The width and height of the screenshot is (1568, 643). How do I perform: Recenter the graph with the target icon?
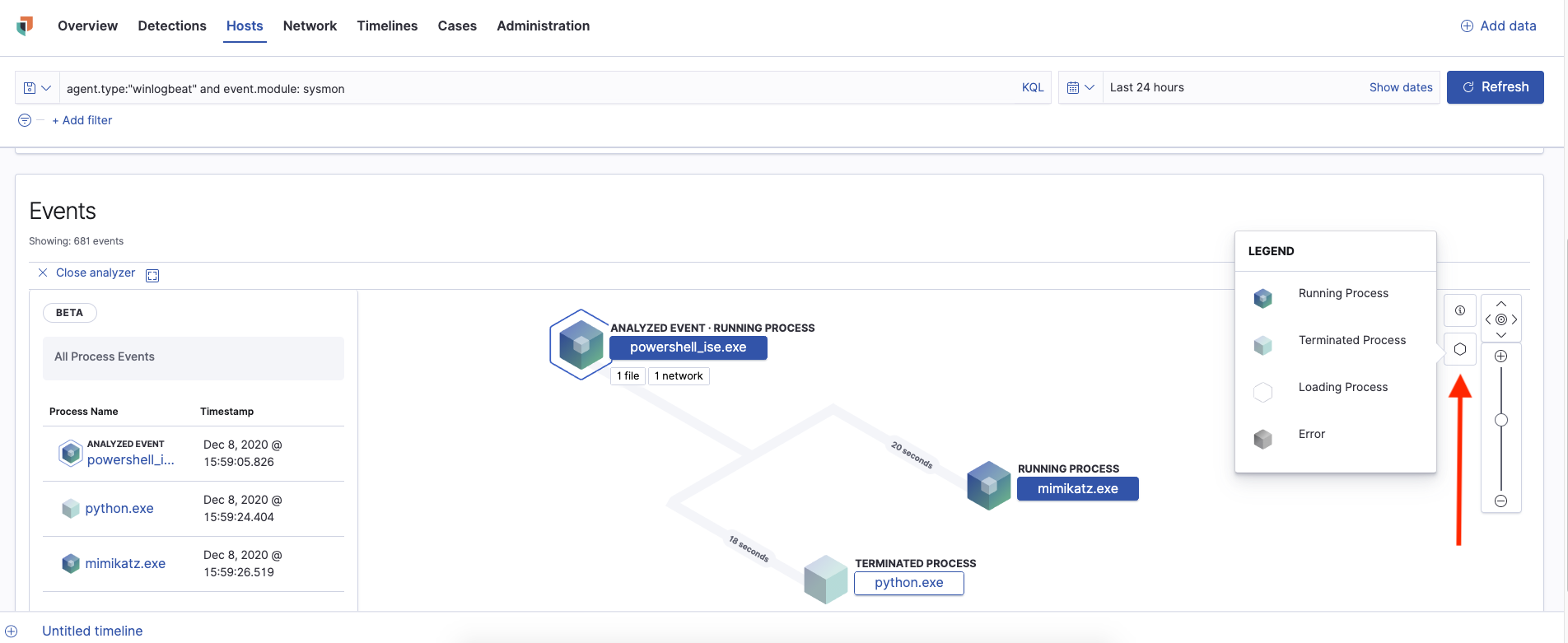tap(1501, 319)
